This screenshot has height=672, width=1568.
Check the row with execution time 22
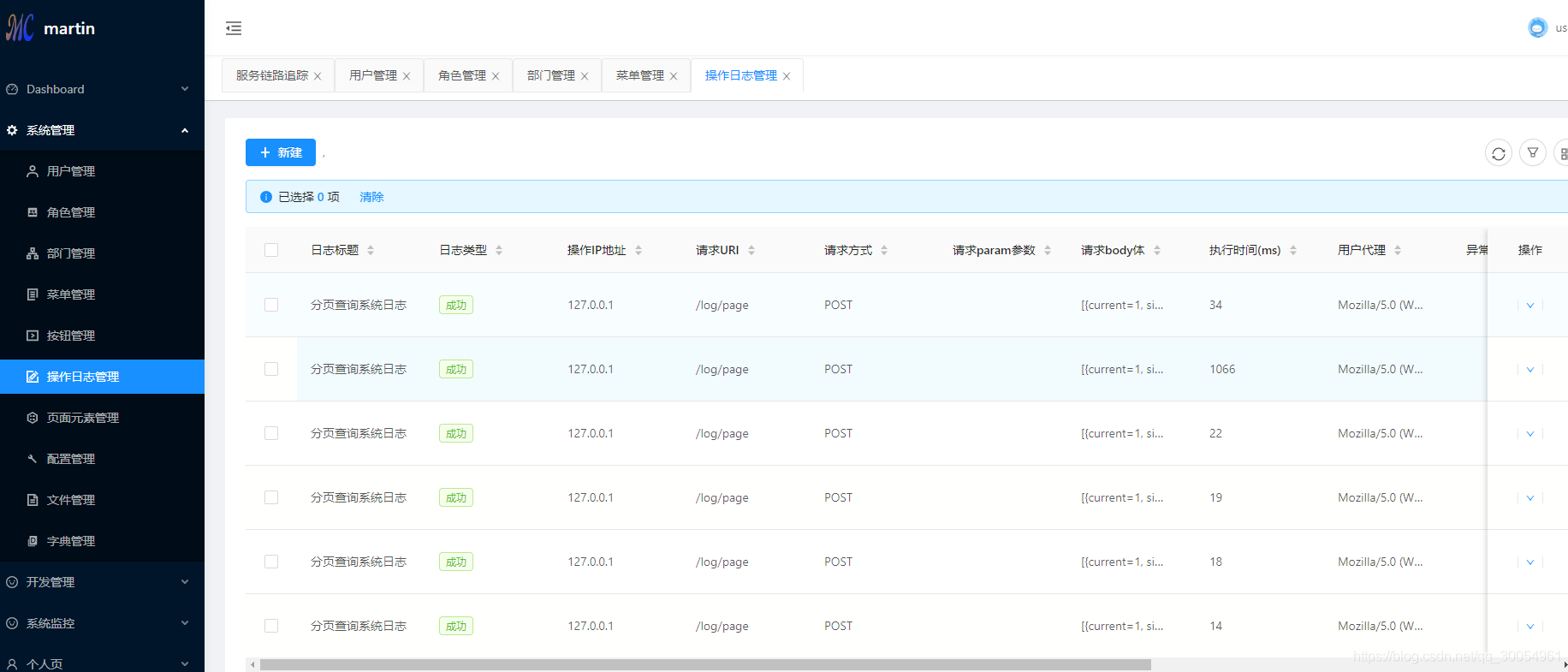(271, 433)
